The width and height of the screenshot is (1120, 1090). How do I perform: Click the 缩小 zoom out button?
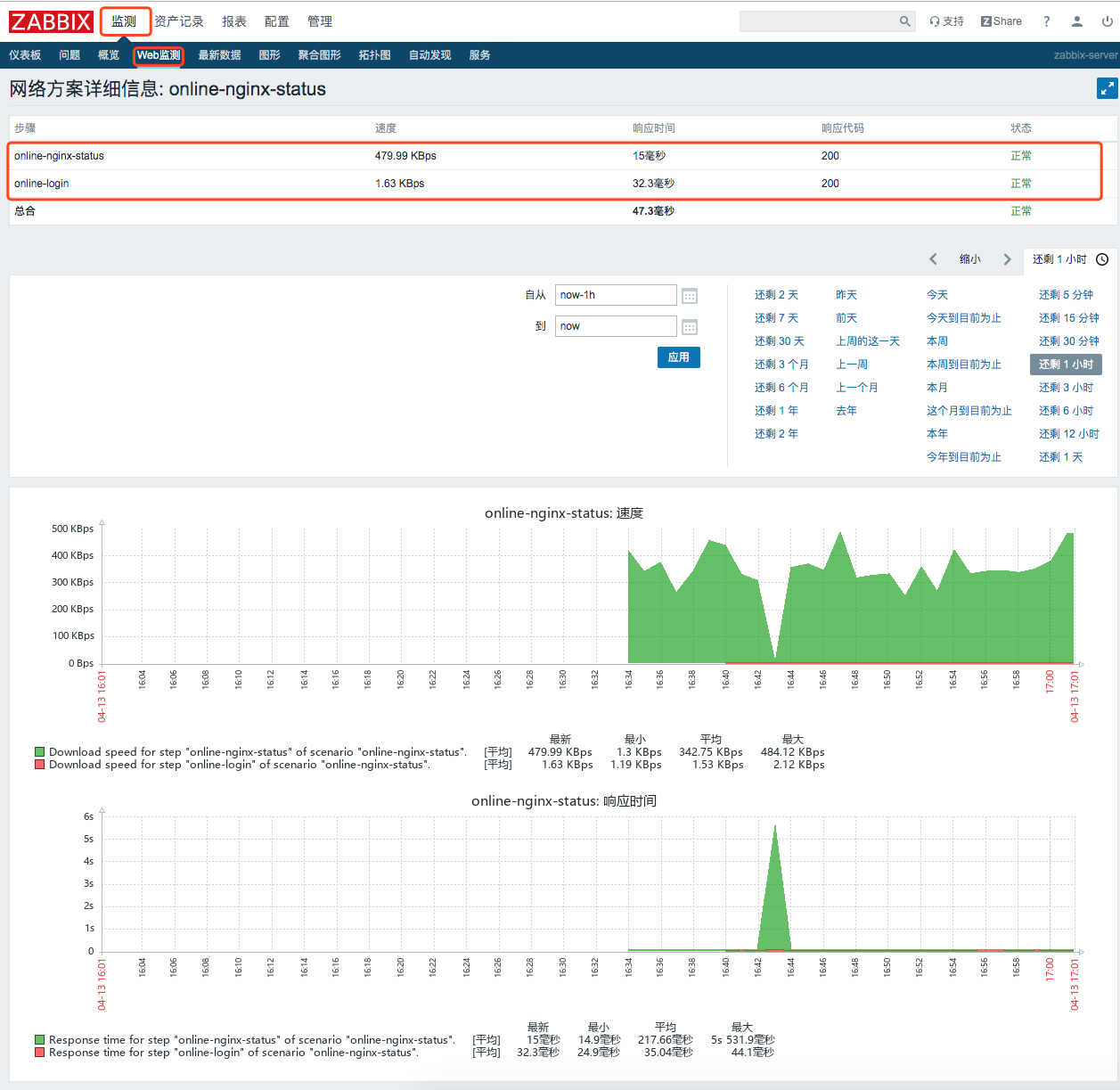coord(969,259)
